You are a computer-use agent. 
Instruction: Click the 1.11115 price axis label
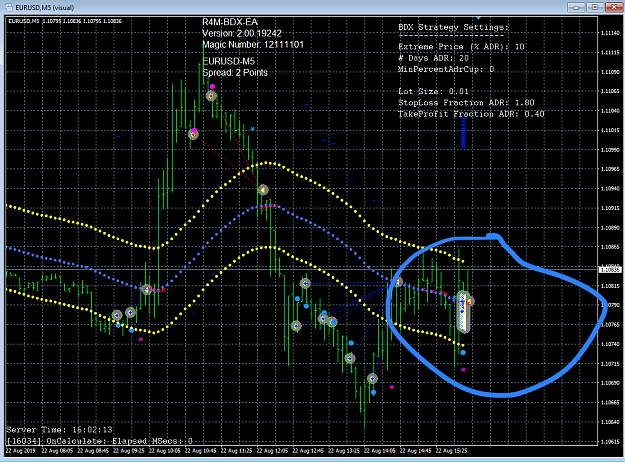click(x=610, y=53)
